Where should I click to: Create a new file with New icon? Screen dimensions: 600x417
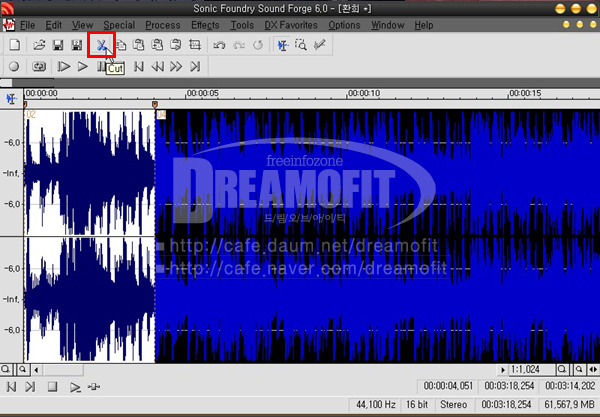[x=15, y=45]
